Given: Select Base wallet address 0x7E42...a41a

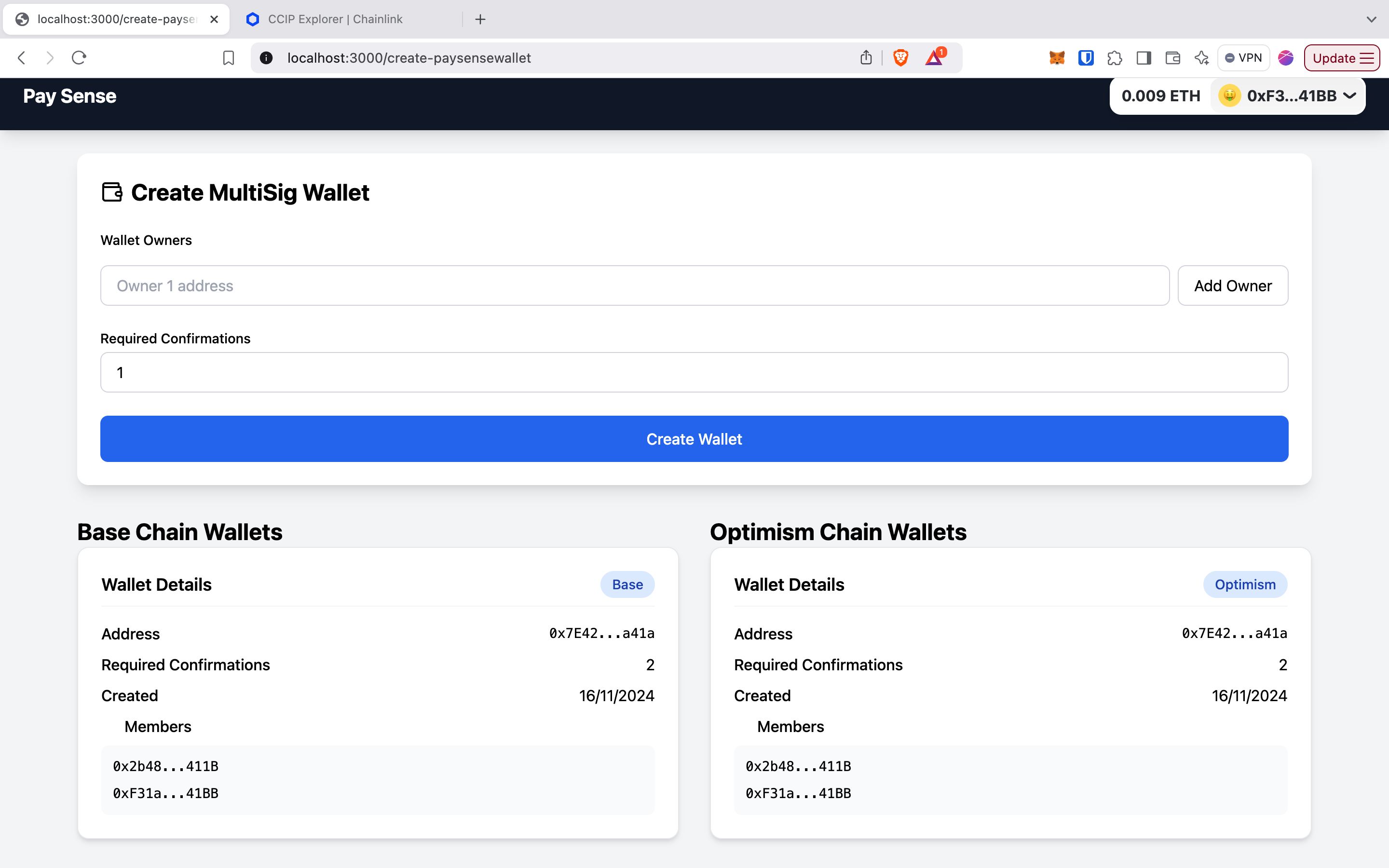Looking at the screenshot, I should tap(601, 633).
